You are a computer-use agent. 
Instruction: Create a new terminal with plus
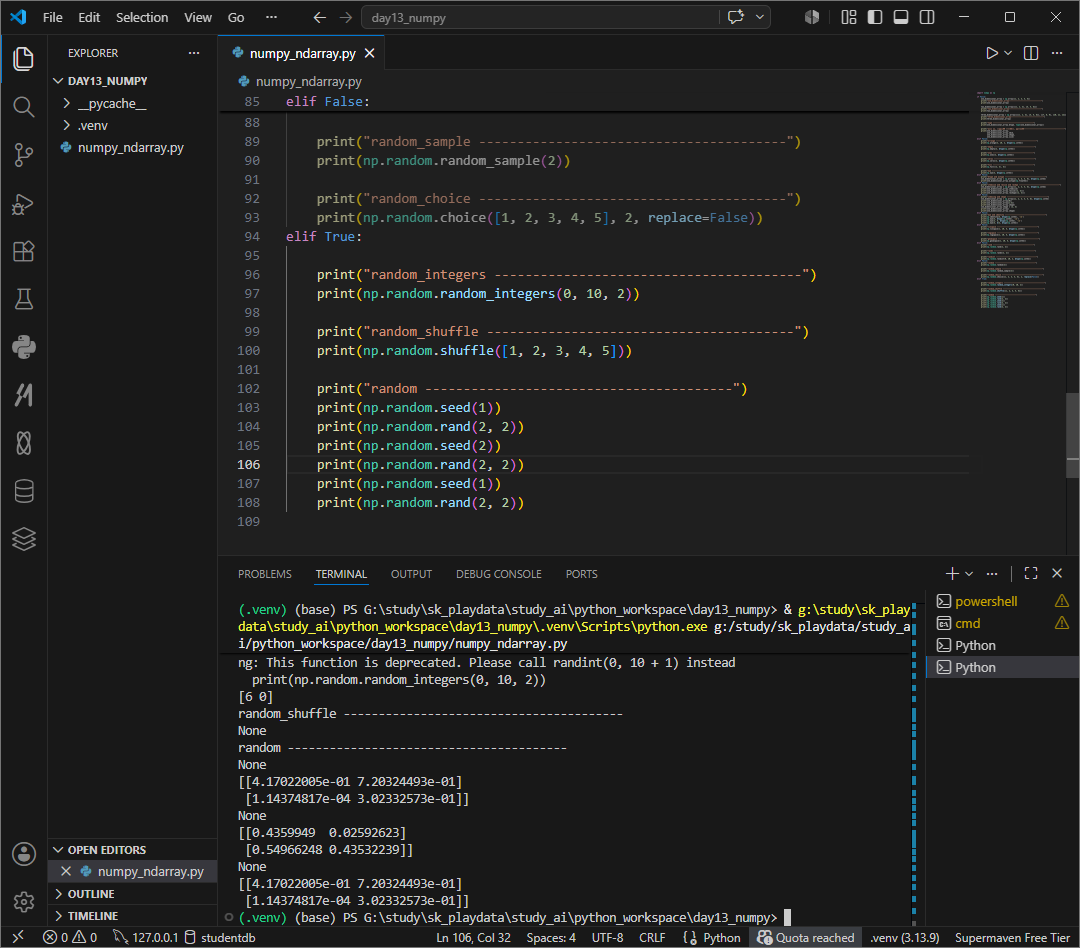pos(952,573)
